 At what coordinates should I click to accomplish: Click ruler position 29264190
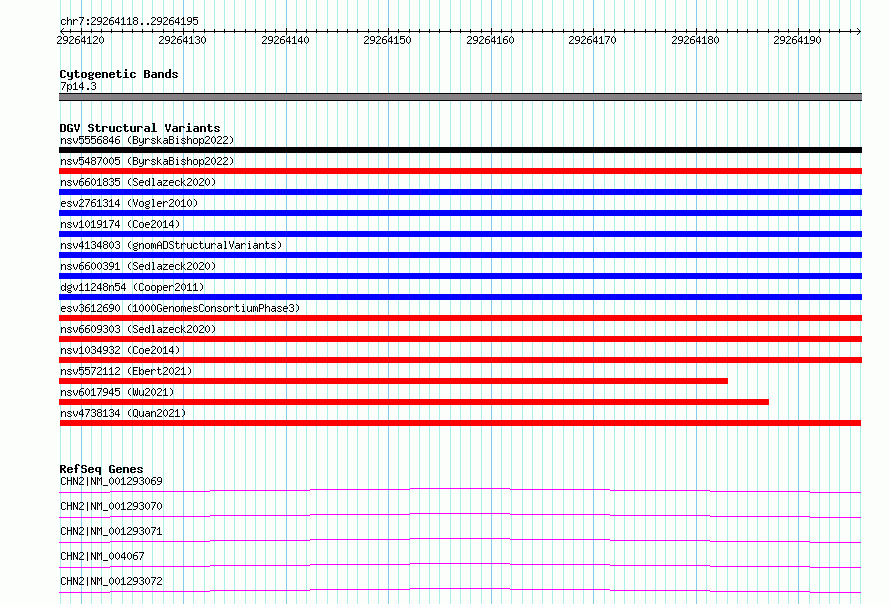(797, 40)
